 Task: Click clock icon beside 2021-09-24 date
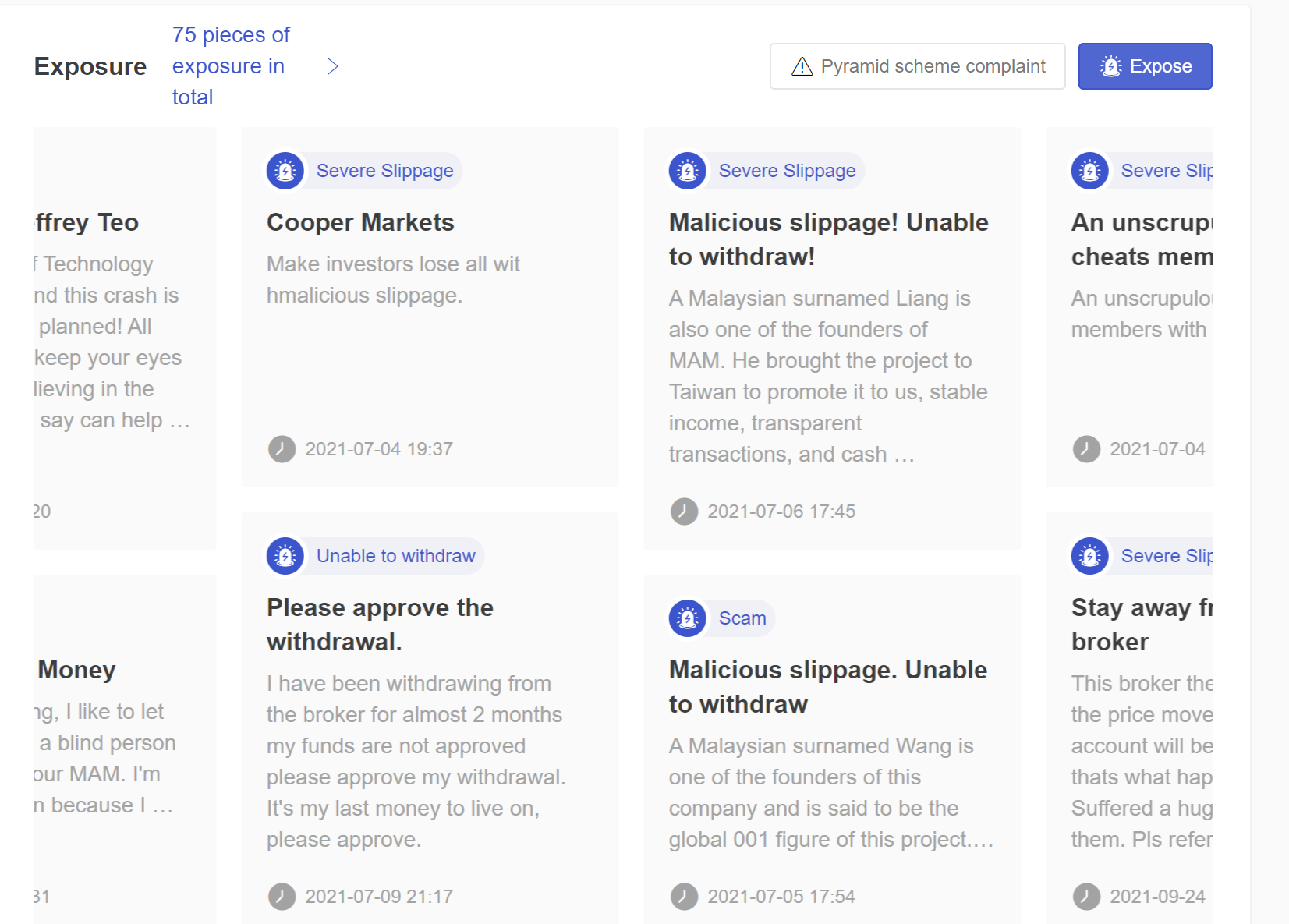(x=1087, y=897)
